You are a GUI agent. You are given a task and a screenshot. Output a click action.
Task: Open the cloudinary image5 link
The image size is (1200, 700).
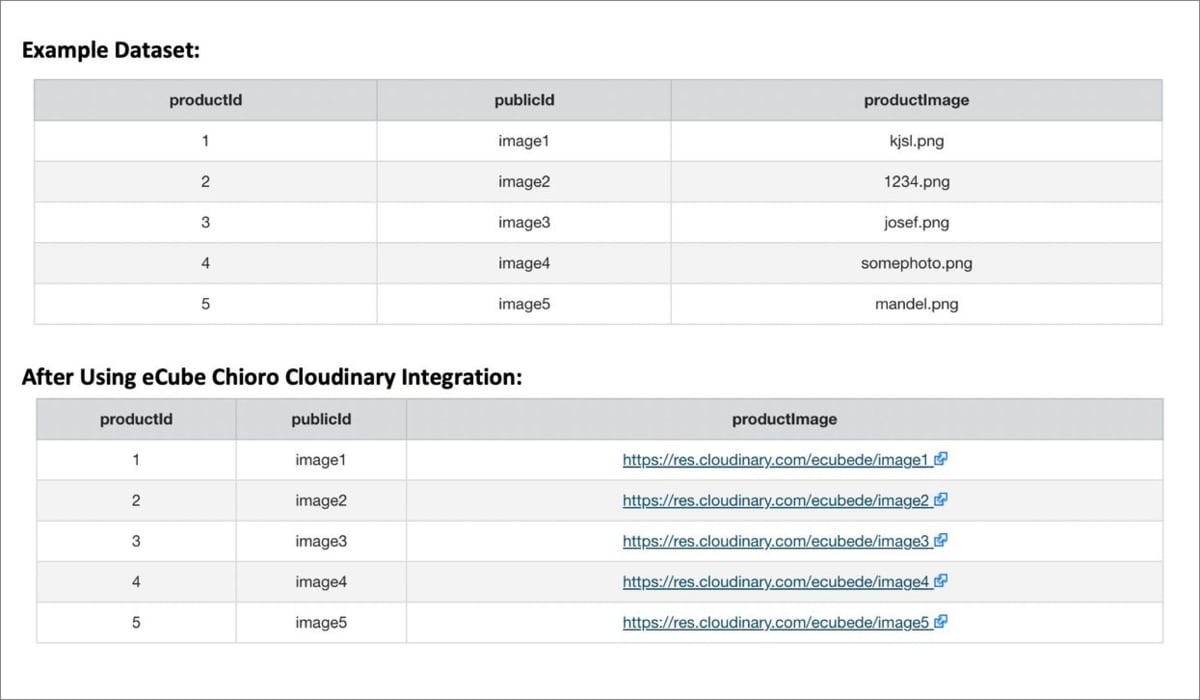777,623
